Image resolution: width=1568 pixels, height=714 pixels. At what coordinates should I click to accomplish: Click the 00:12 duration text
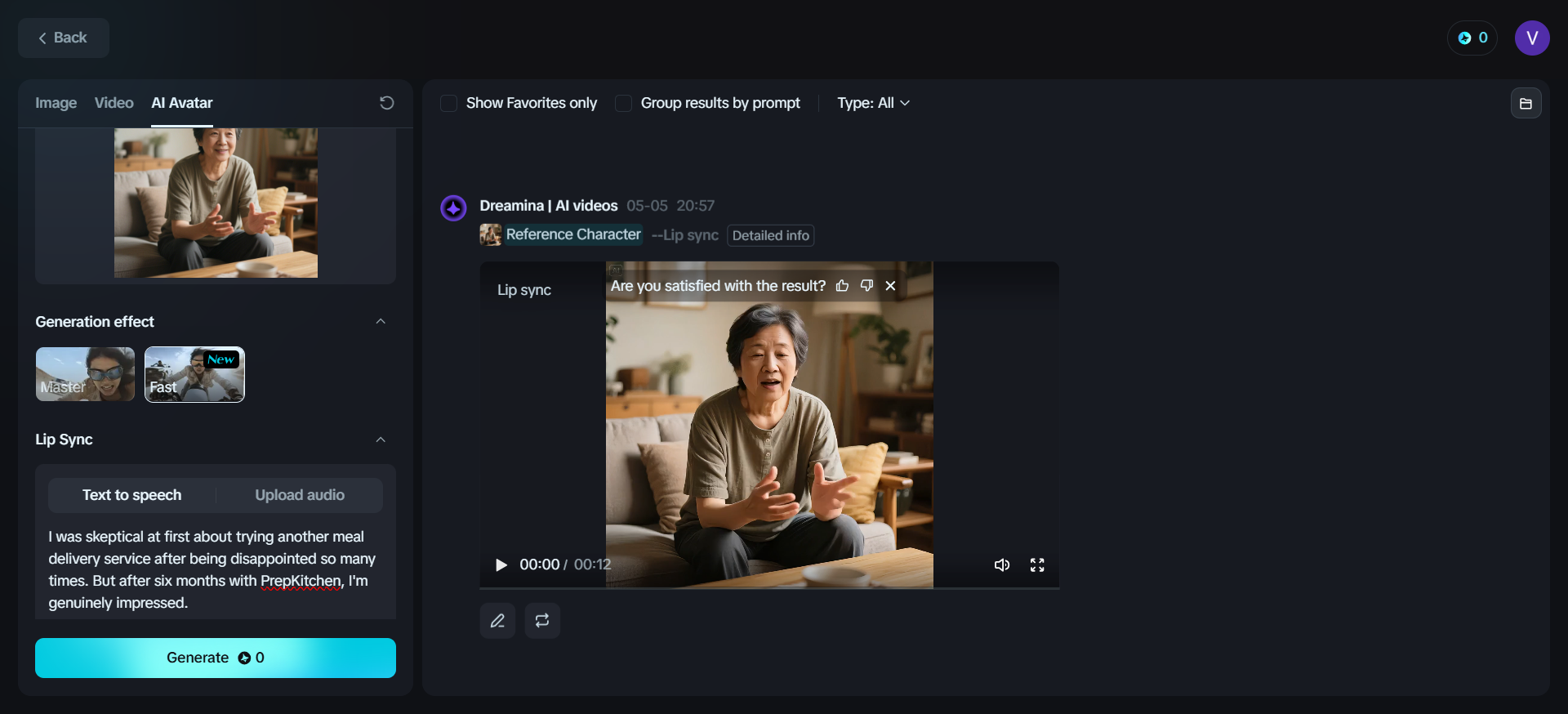(x=592, y=565)
